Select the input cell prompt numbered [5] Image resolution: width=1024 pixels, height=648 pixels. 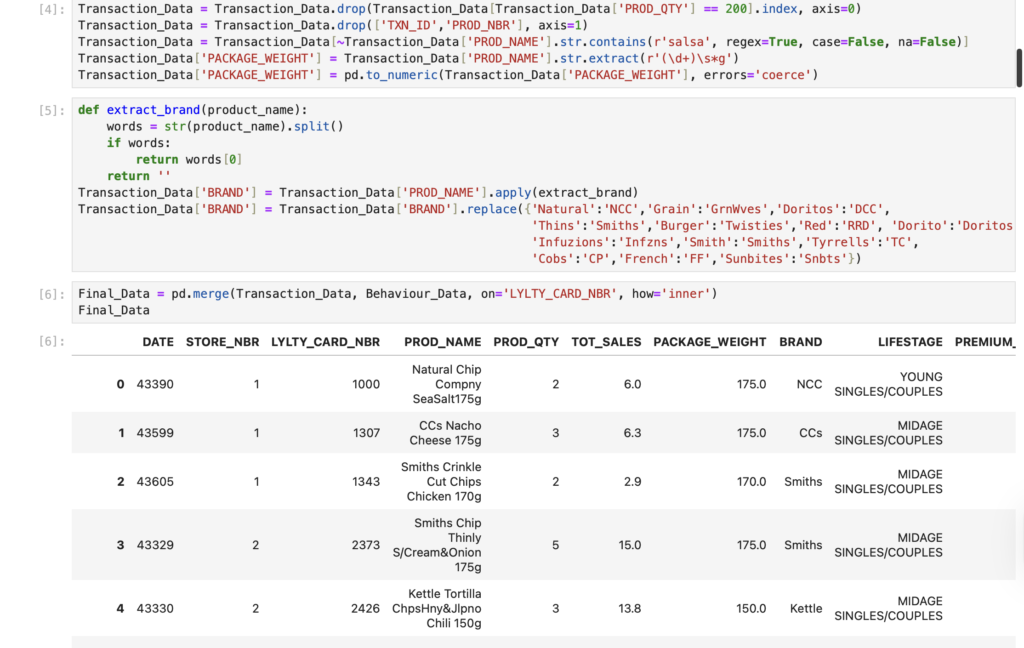coord(51,110)
